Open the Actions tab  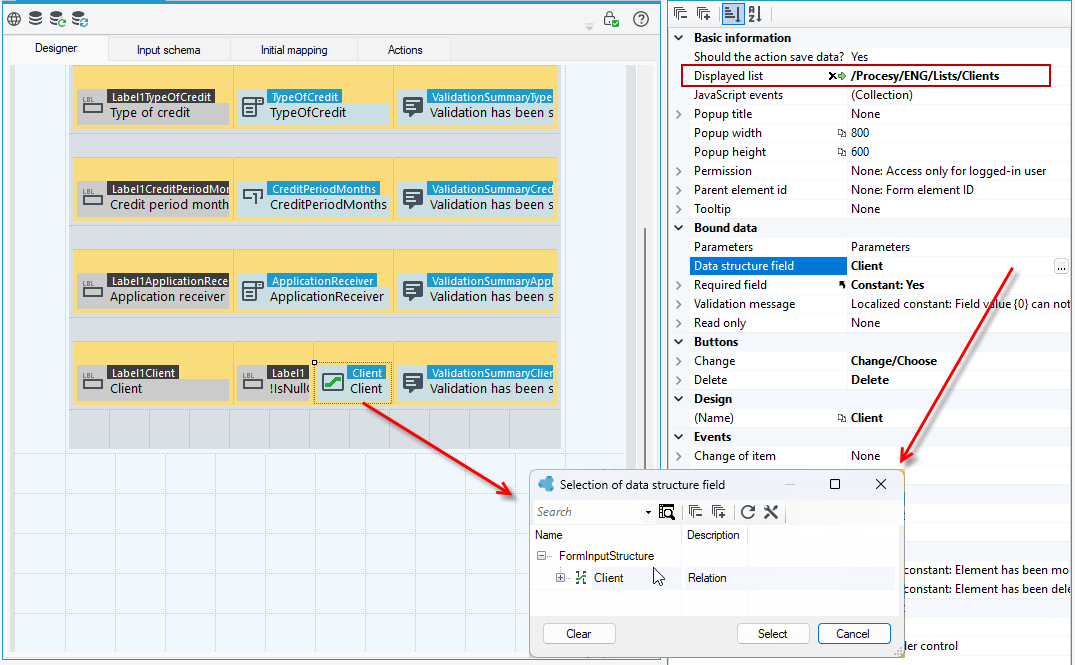coord(404,50)
